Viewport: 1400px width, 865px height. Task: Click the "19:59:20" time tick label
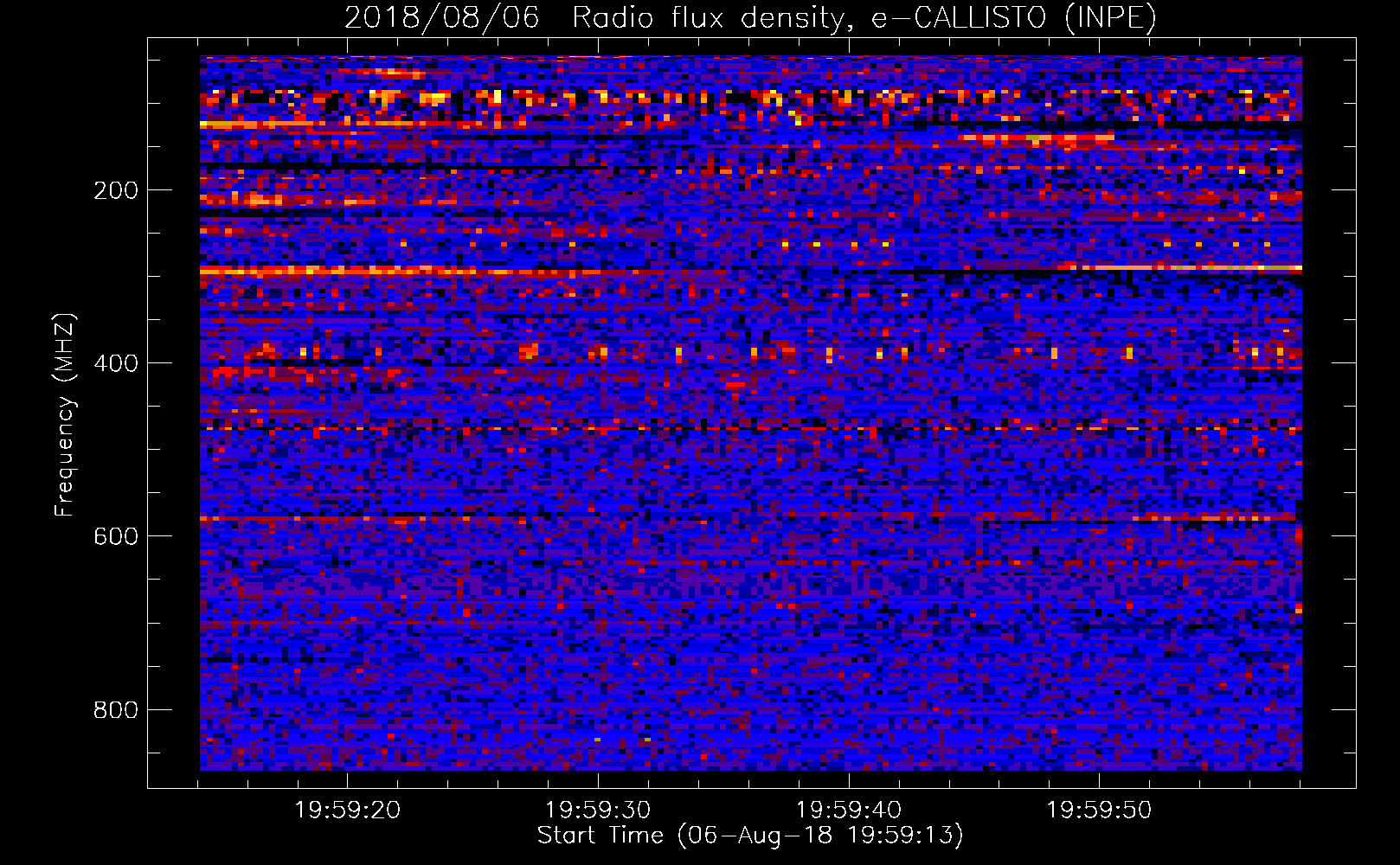347,811
